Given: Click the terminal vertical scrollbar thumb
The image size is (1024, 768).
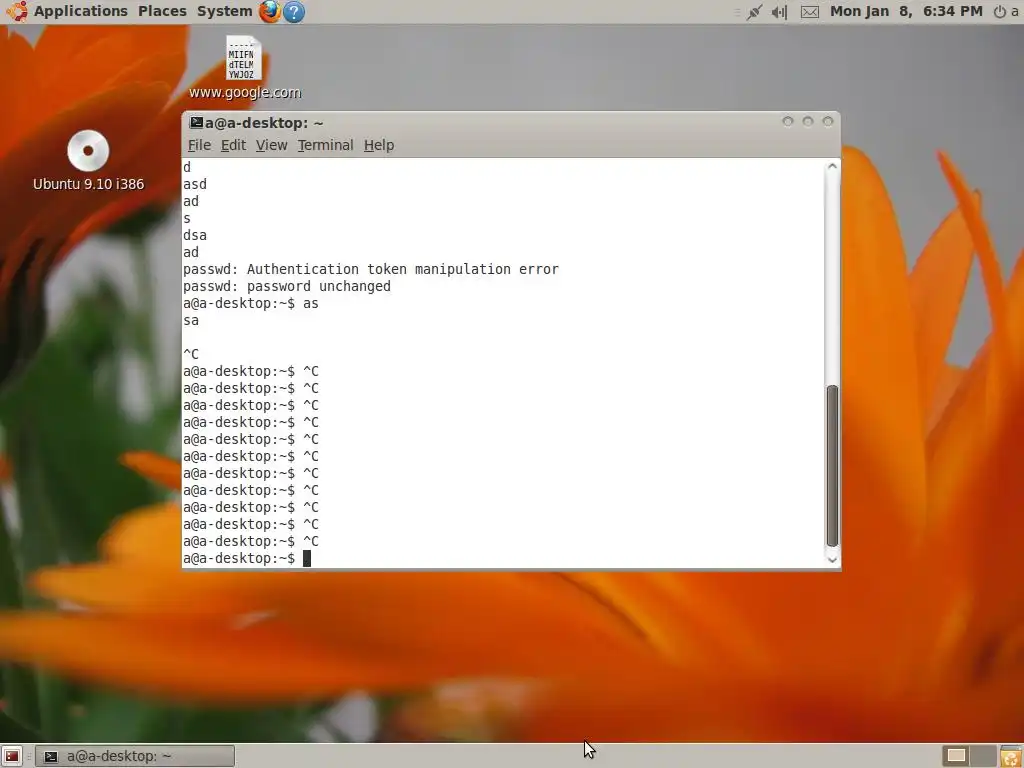Looking at the screenshot, I should point(832,466).
